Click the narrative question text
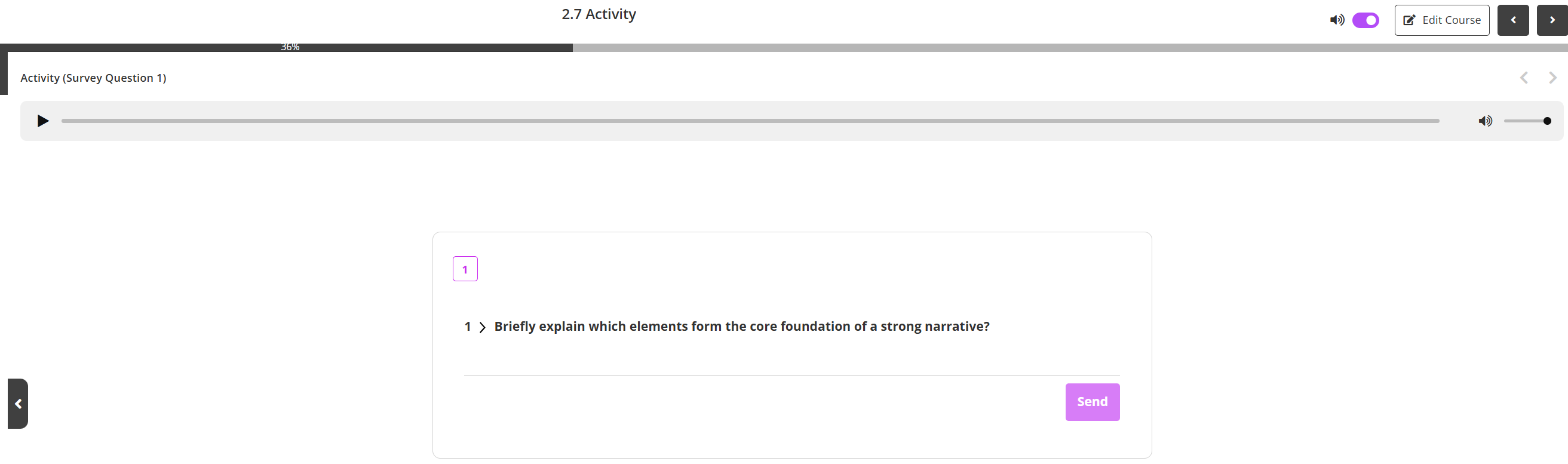This screenshot has width=1568, height=464. (741, 327)
